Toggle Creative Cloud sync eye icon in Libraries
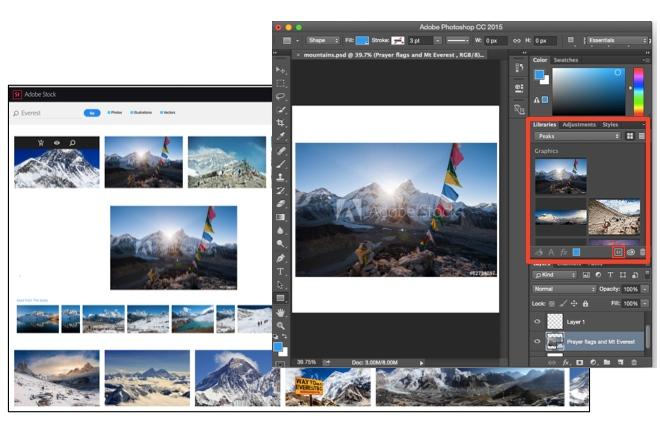The image size is (660, 440). 631,252
